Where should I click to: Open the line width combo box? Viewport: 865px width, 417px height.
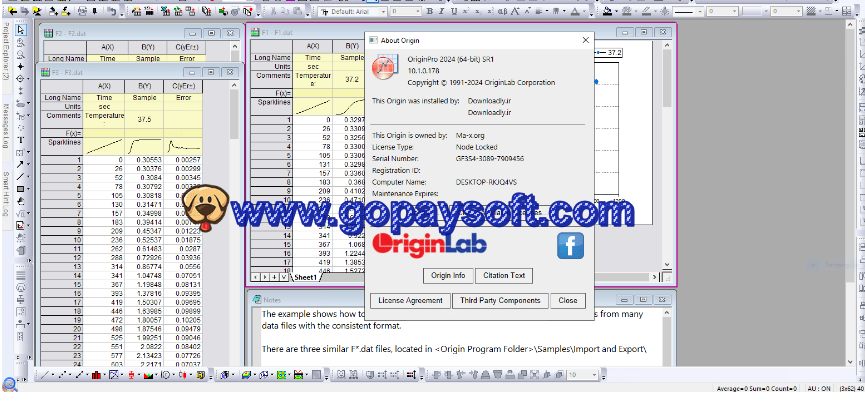point(721,11)
